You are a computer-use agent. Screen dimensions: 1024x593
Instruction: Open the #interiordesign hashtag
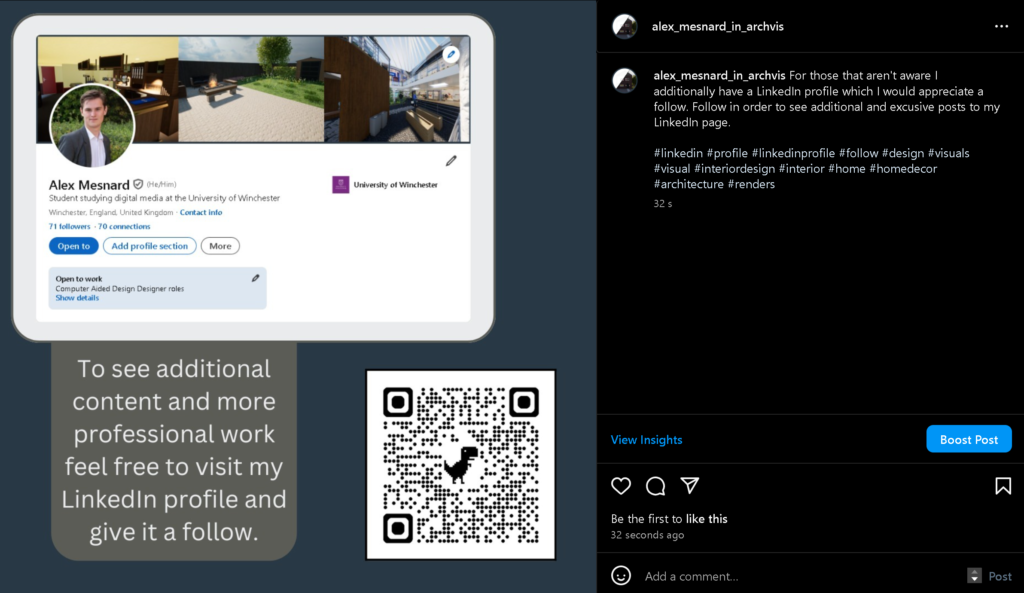735,169
